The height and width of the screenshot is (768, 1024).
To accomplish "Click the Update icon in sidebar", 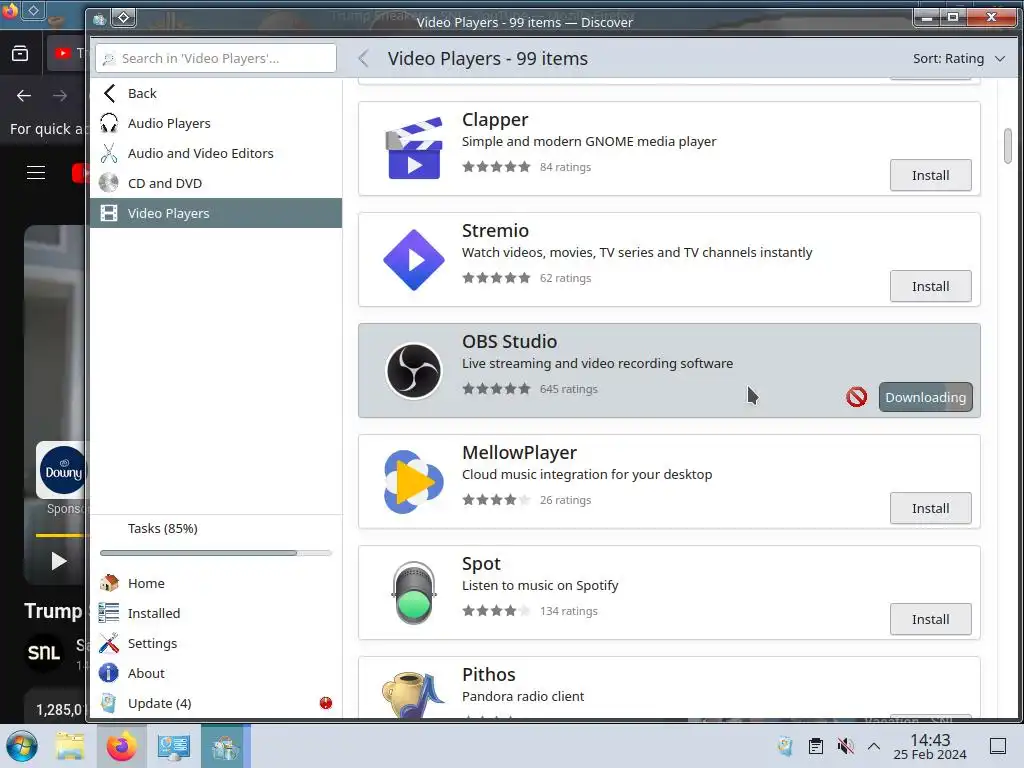I will 109,703.
